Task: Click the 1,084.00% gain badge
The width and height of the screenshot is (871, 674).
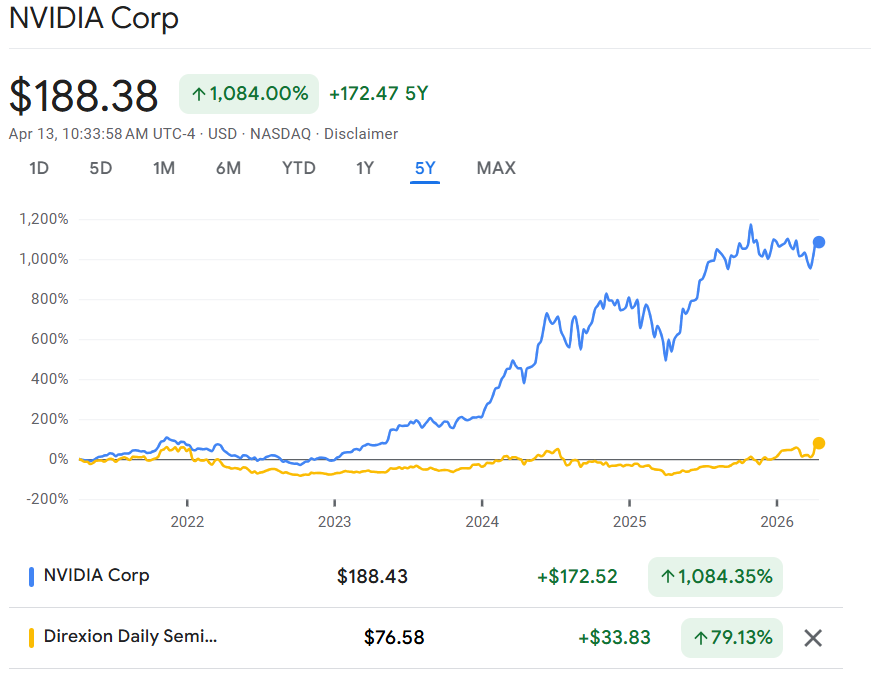Action: (x=249, y=94)
